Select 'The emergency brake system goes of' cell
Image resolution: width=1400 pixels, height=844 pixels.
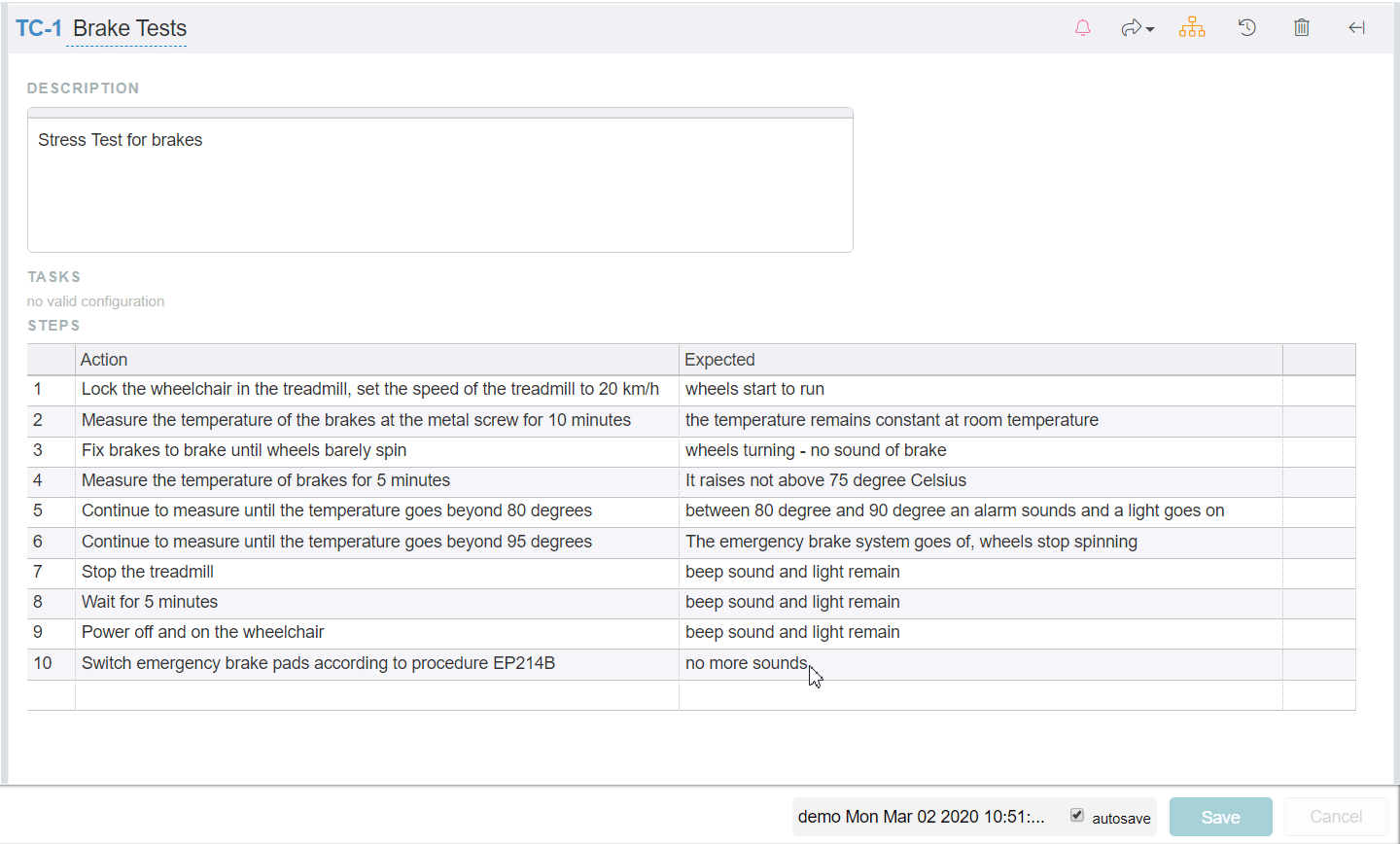pyautogui.click(x=981, y=543)
